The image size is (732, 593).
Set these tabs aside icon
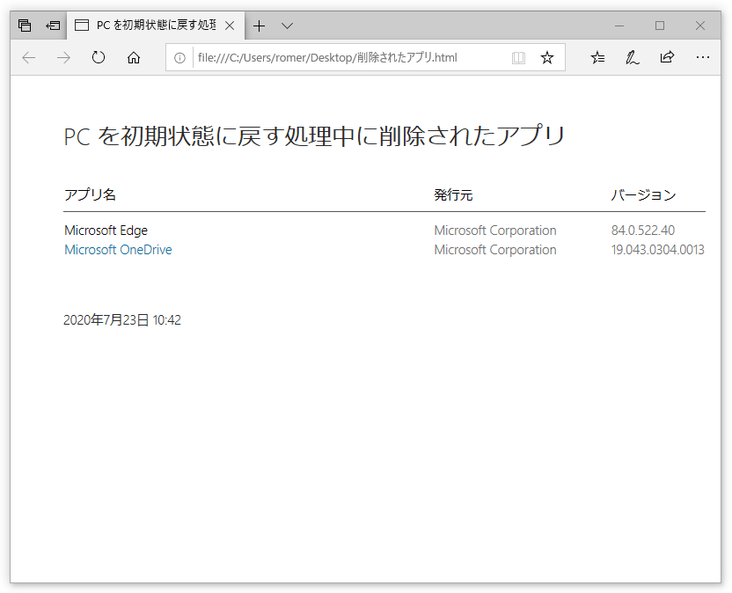click(53, 25)
